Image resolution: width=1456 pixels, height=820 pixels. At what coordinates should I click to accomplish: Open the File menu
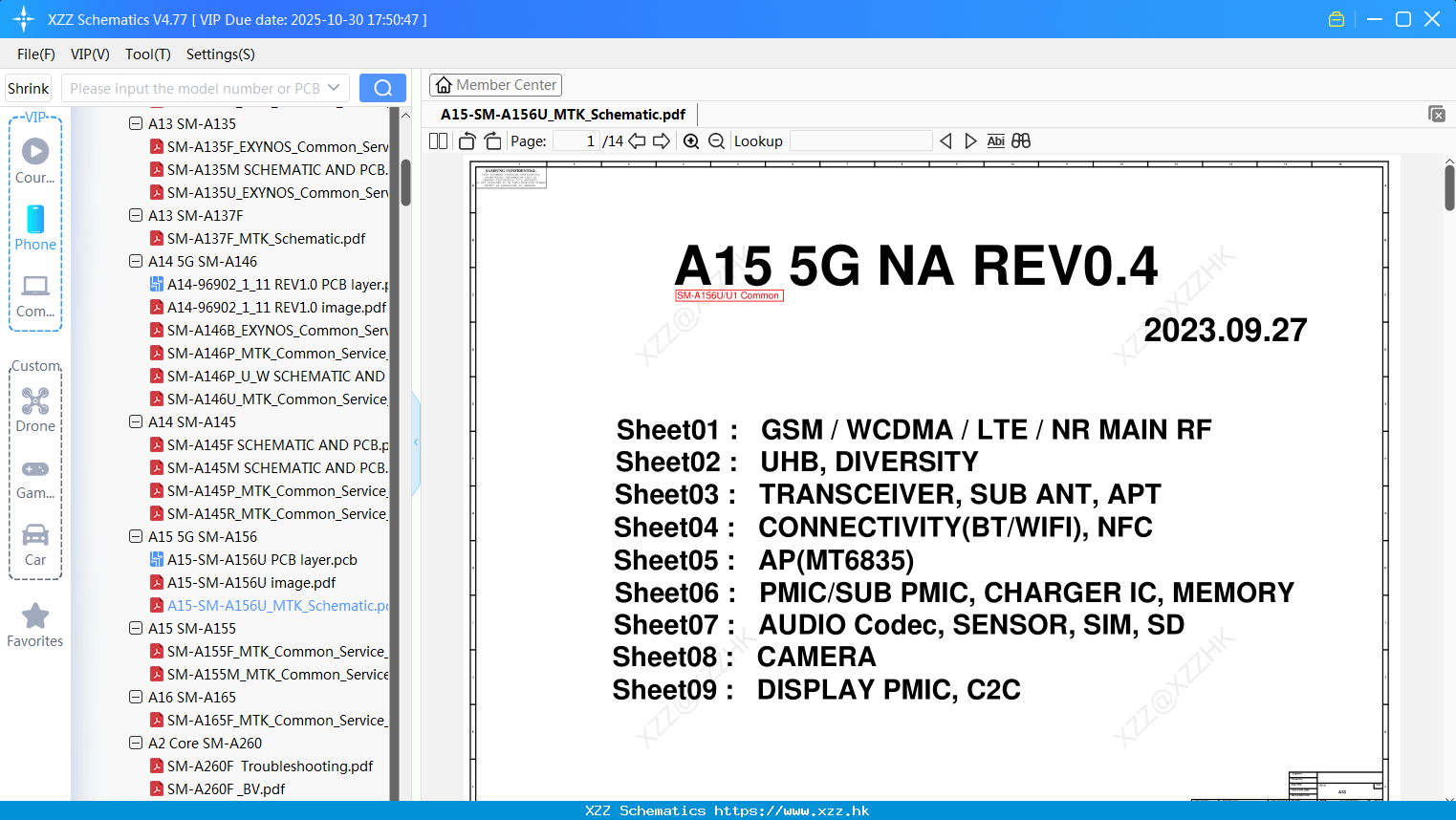(36, 54)
